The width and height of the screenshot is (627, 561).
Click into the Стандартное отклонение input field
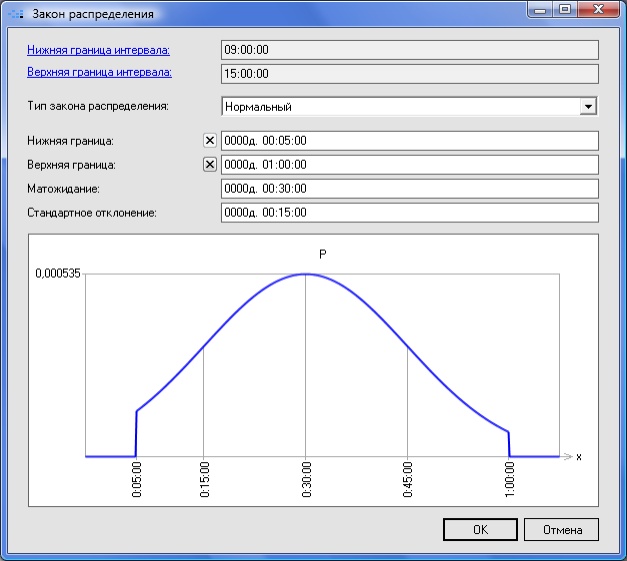pyautogui.click(x=408, y=213)
